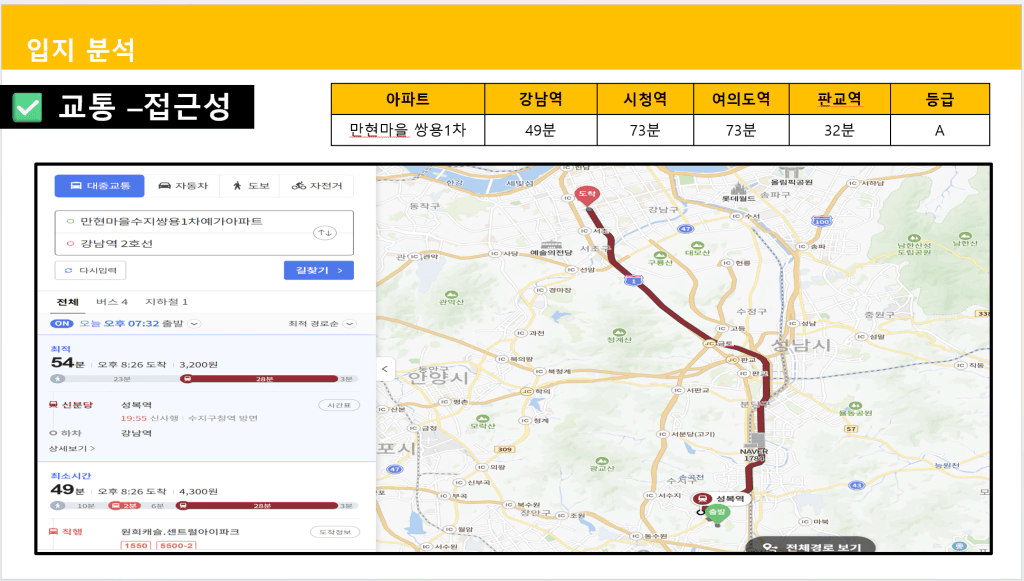Open the 최적 경로순 sort dropdown
This screenshot has width=1024, height=581.
(322, 324)
